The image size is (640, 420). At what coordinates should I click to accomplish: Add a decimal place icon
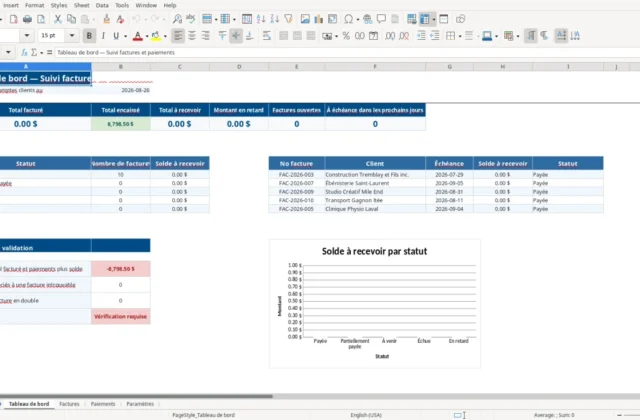(390, 36)
